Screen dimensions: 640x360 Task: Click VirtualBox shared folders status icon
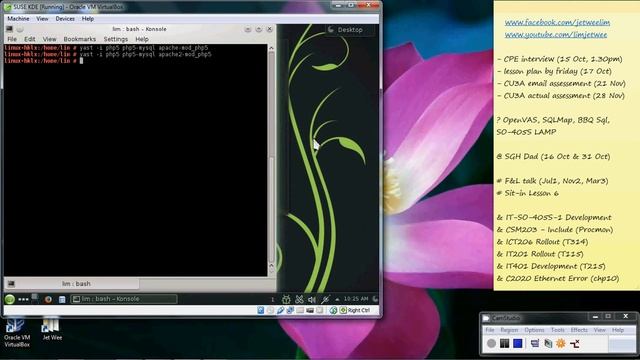[x=300, y=311]
